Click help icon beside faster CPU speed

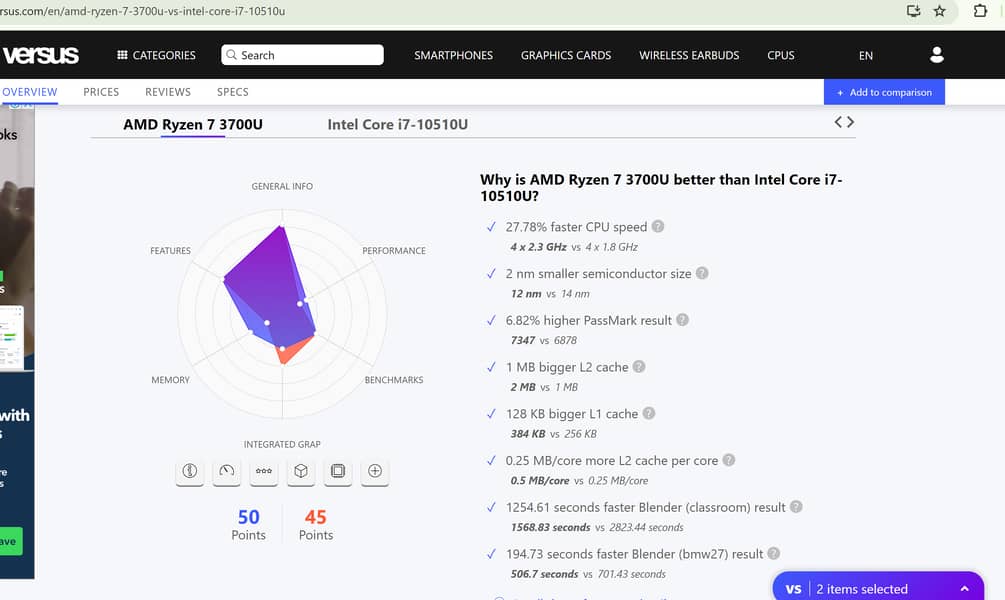(x=658, y=227)
